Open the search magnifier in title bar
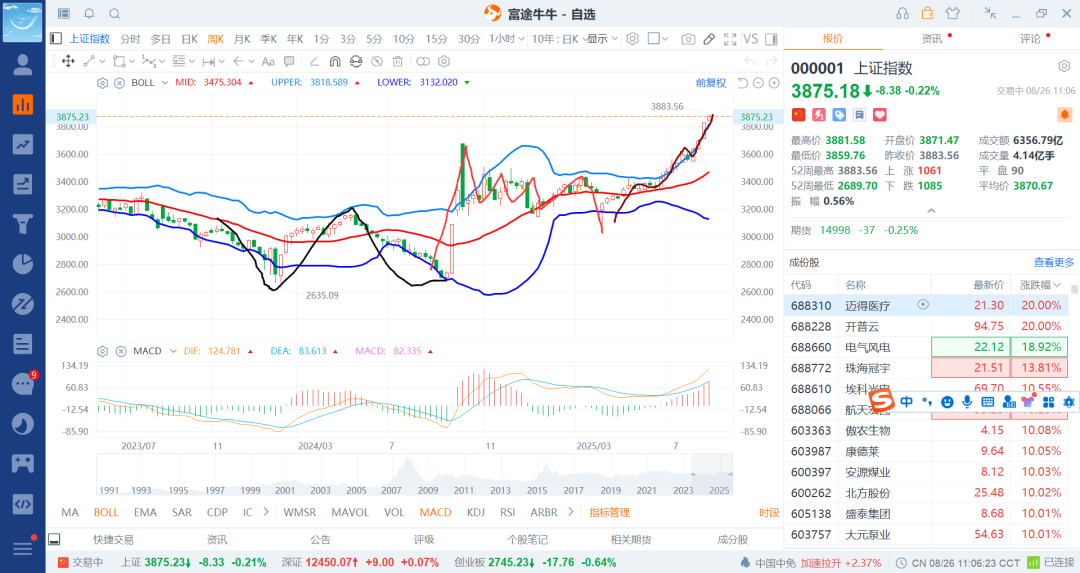 114,14
